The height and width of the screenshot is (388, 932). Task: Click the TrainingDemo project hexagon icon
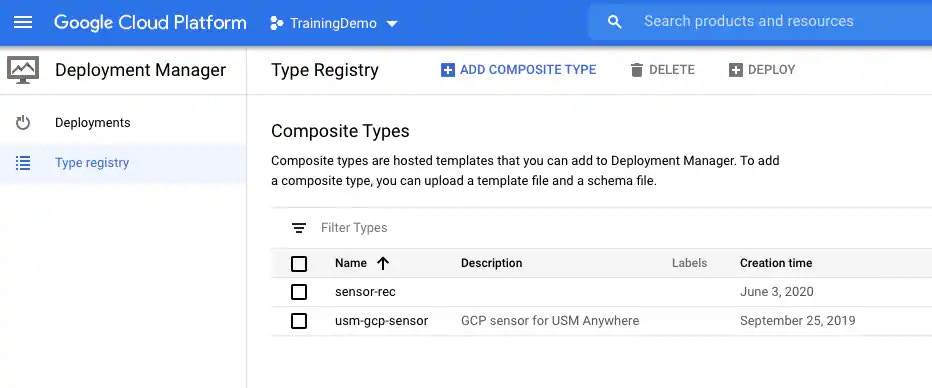(x=276, y=23)
